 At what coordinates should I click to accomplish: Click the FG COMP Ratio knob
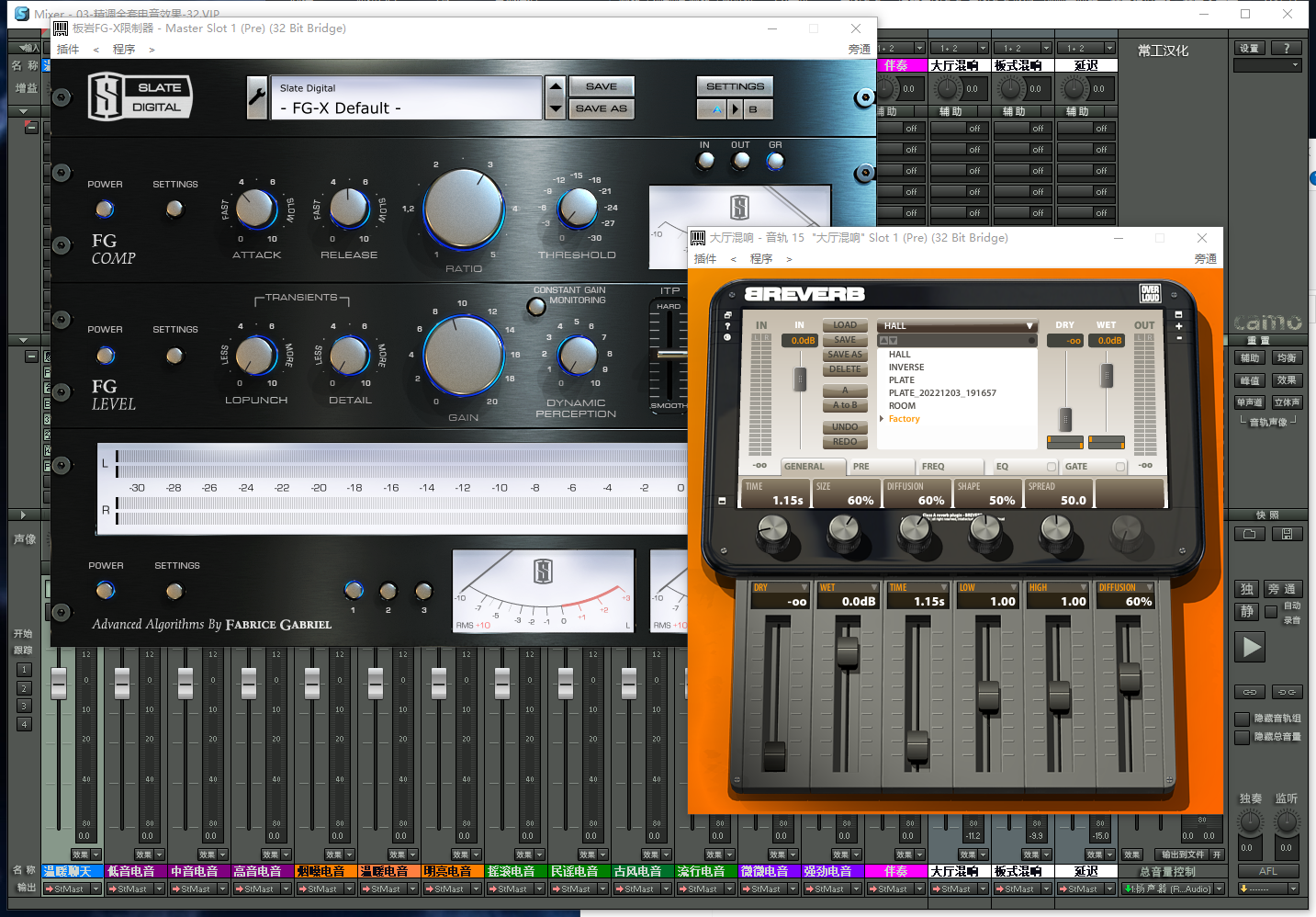(464, 209)
